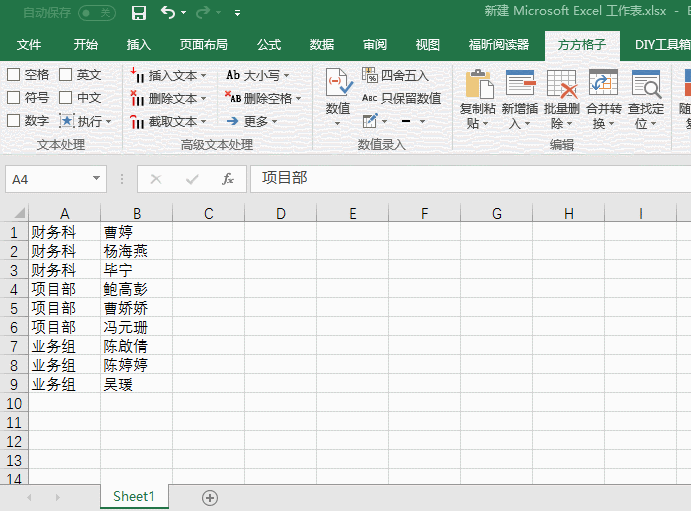Open the Name Box dropdown arrow
This screenshot has height=511, width=691.
[x=97, y=179]
